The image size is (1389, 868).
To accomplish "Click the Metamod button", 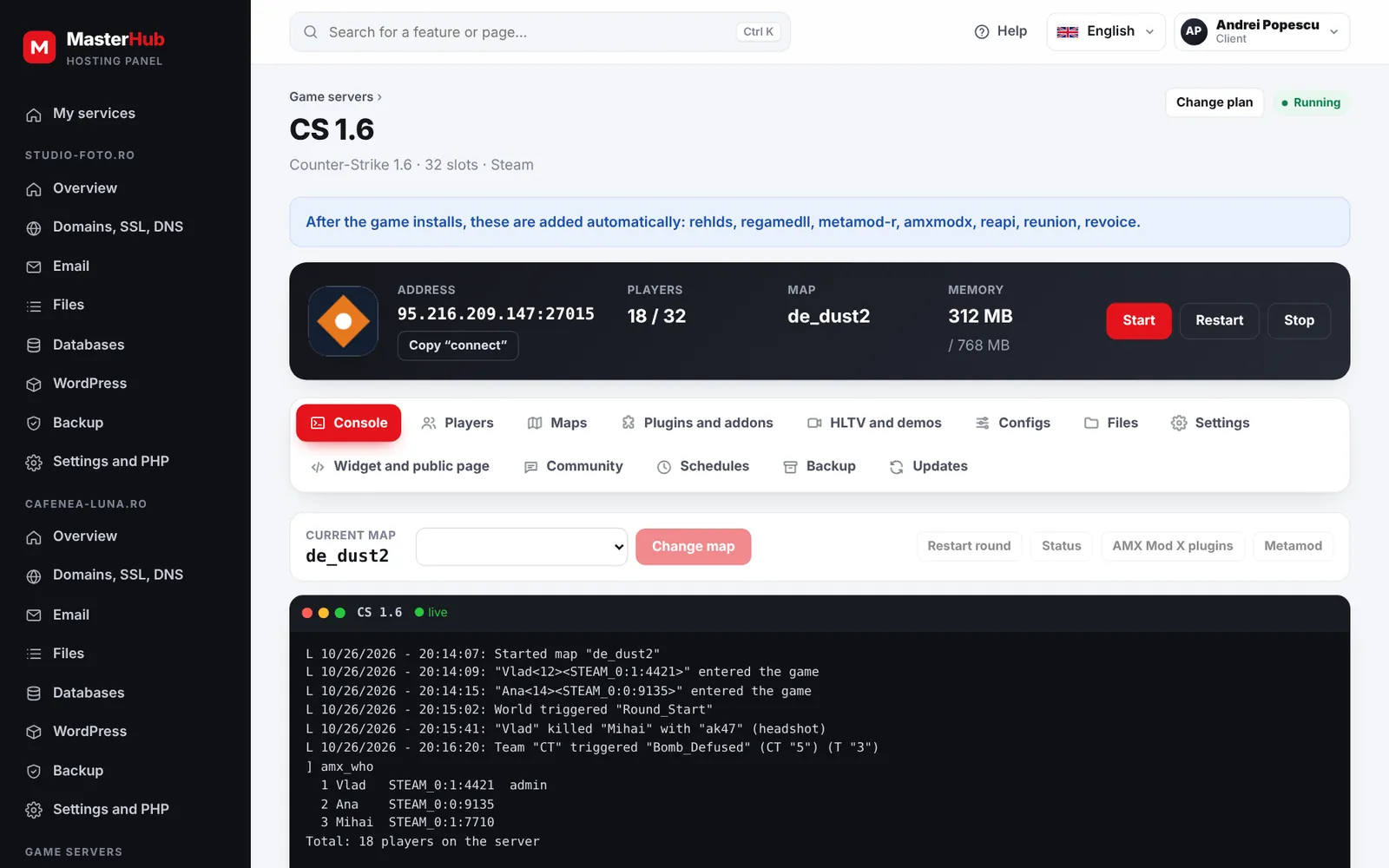I will 1293,546.
